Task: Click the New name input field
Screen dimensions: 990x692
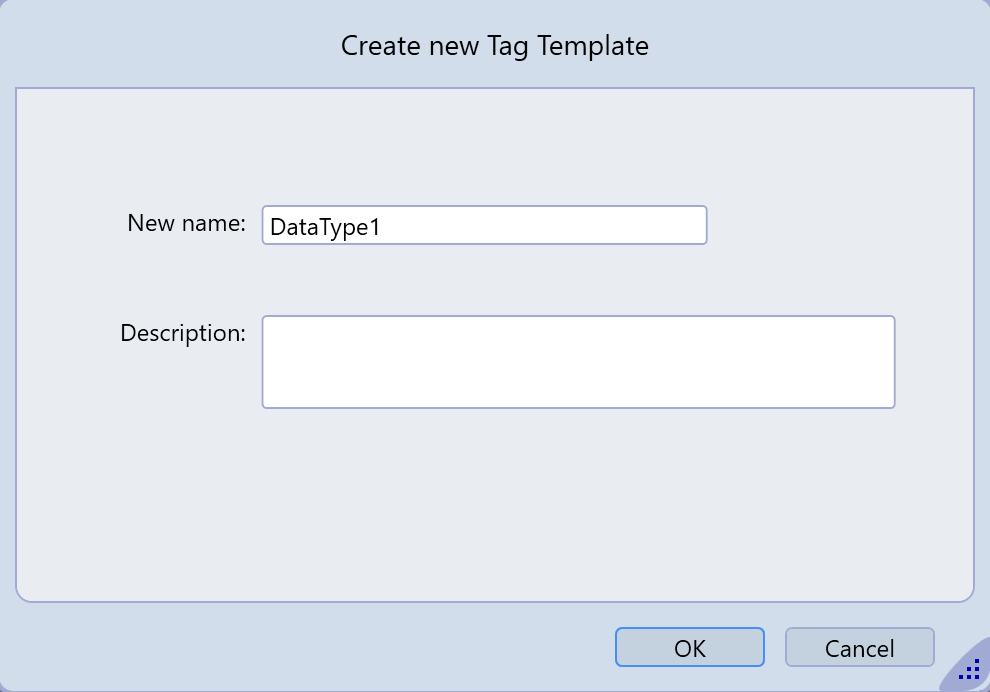Action: click(x=484, y=225)
